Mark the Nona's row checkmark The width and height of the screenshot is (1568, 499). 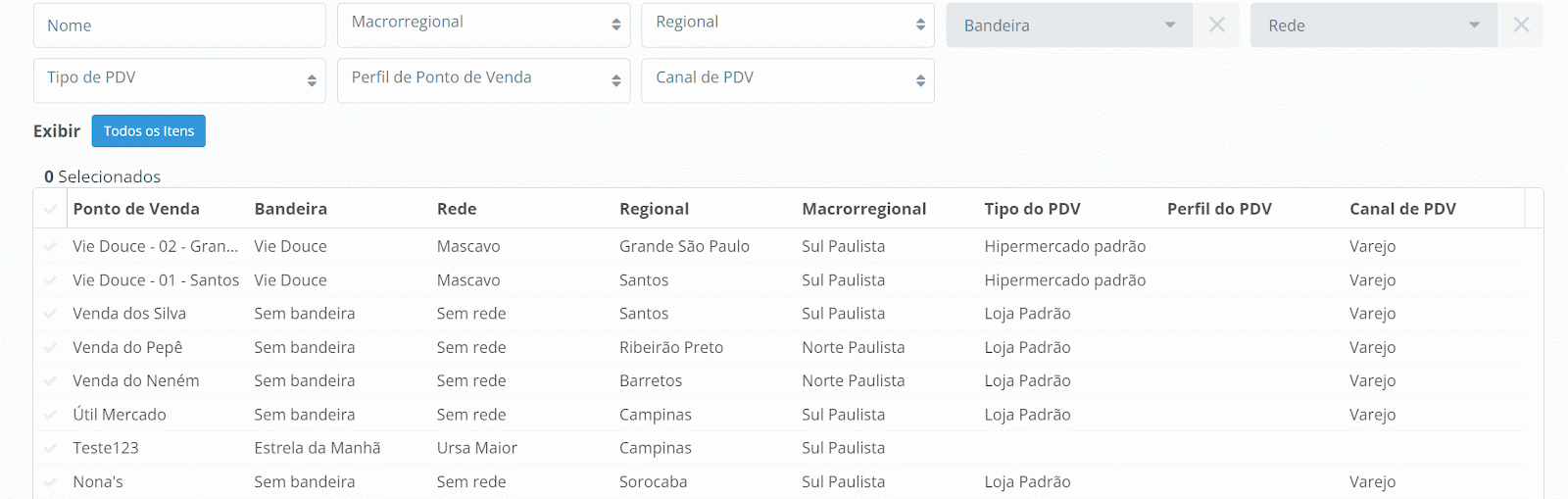(x=50, y=481)
